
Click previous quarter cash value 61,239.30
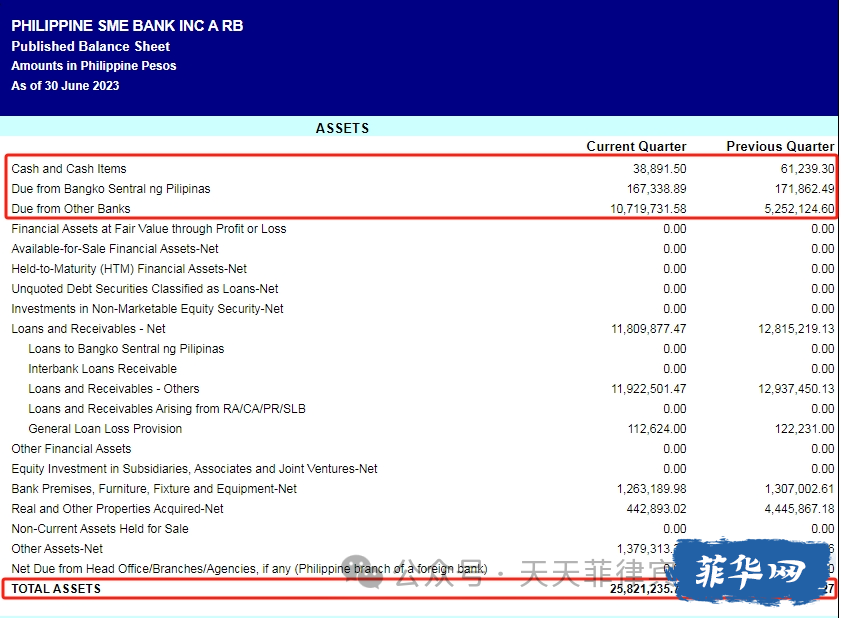coord(807,169)
